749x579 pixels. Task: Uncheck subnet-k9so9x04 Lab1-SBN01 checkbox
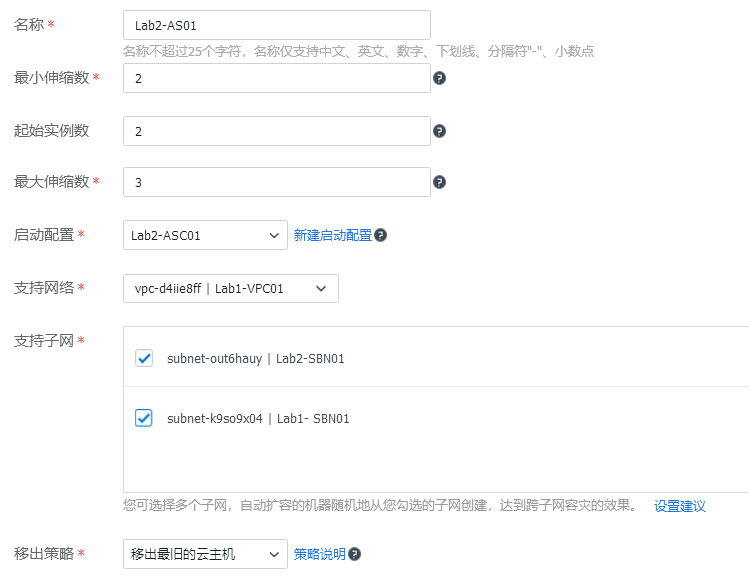(144, 418)
